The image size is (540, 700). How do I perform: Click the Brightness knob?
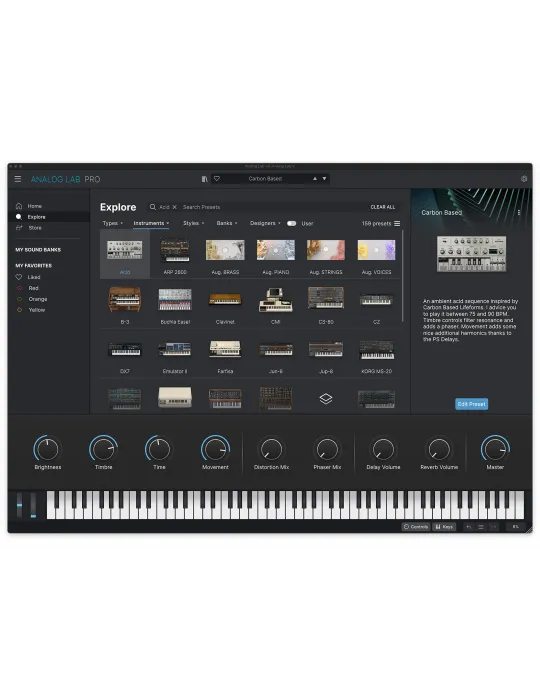point(47,449)
